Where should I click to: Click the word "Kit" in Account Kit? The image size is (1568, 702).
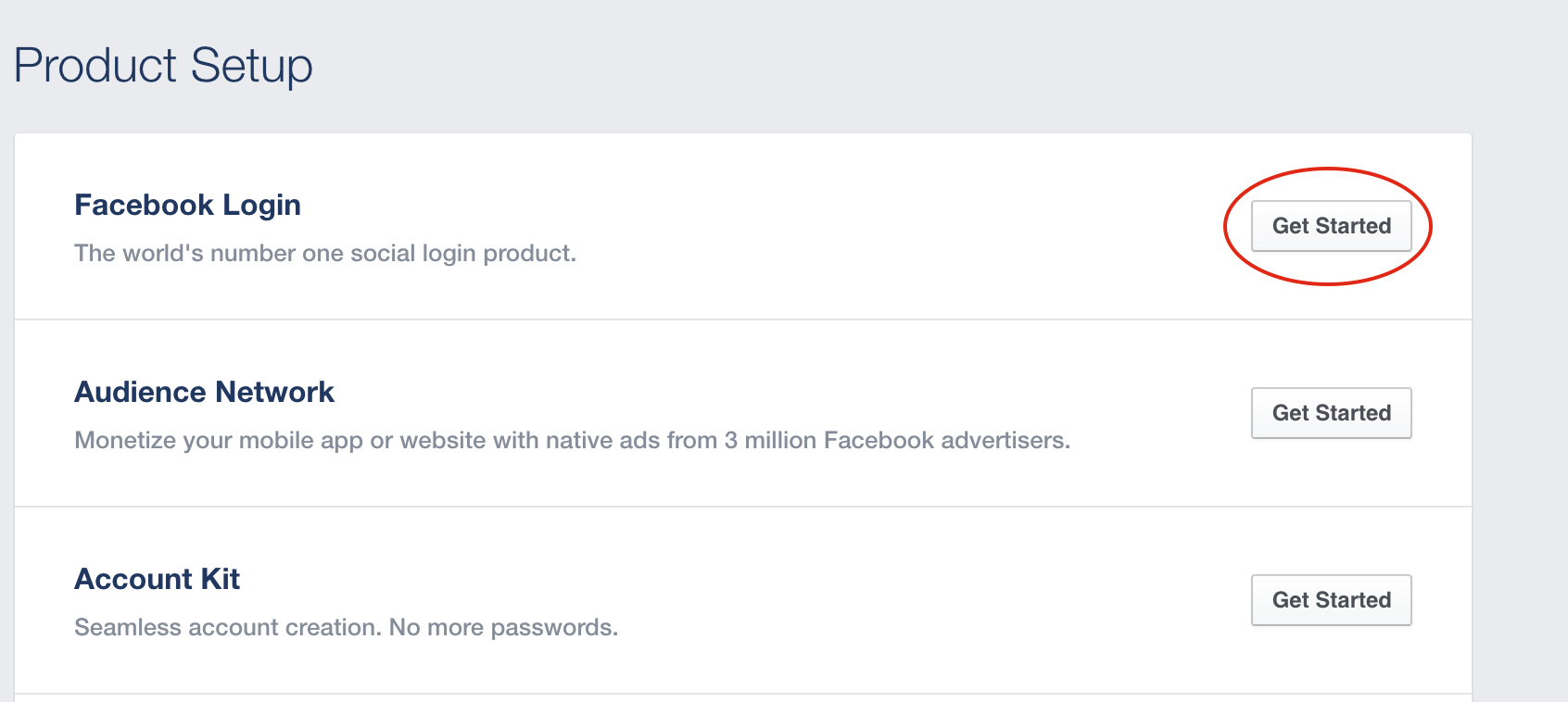pos(221,579)
